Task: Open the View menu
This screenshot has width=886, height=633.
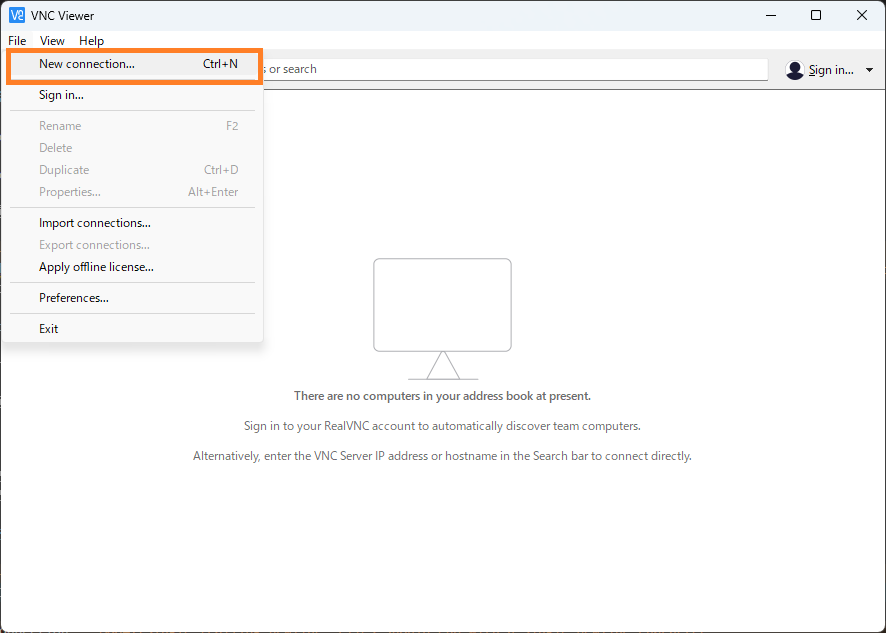Action: (52, 41)
